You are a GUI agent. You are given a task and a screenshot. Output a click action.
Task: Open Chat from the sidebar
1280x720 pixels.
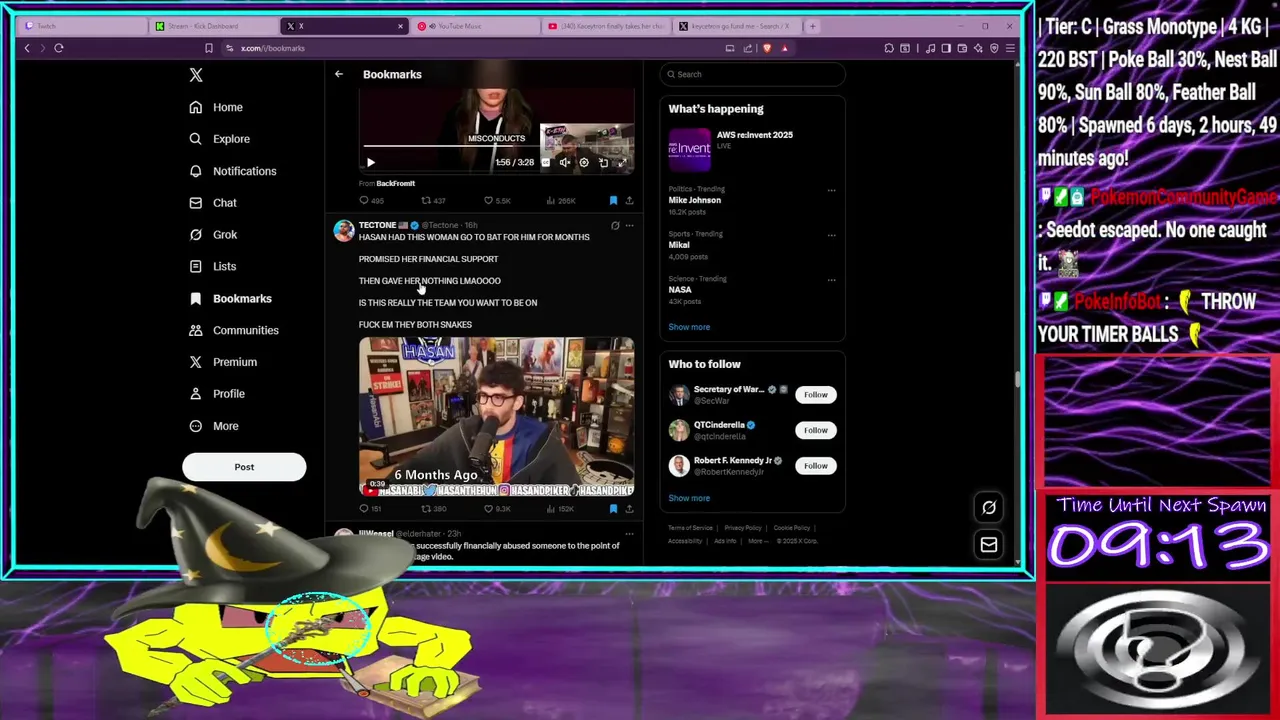tap(213, 203)
